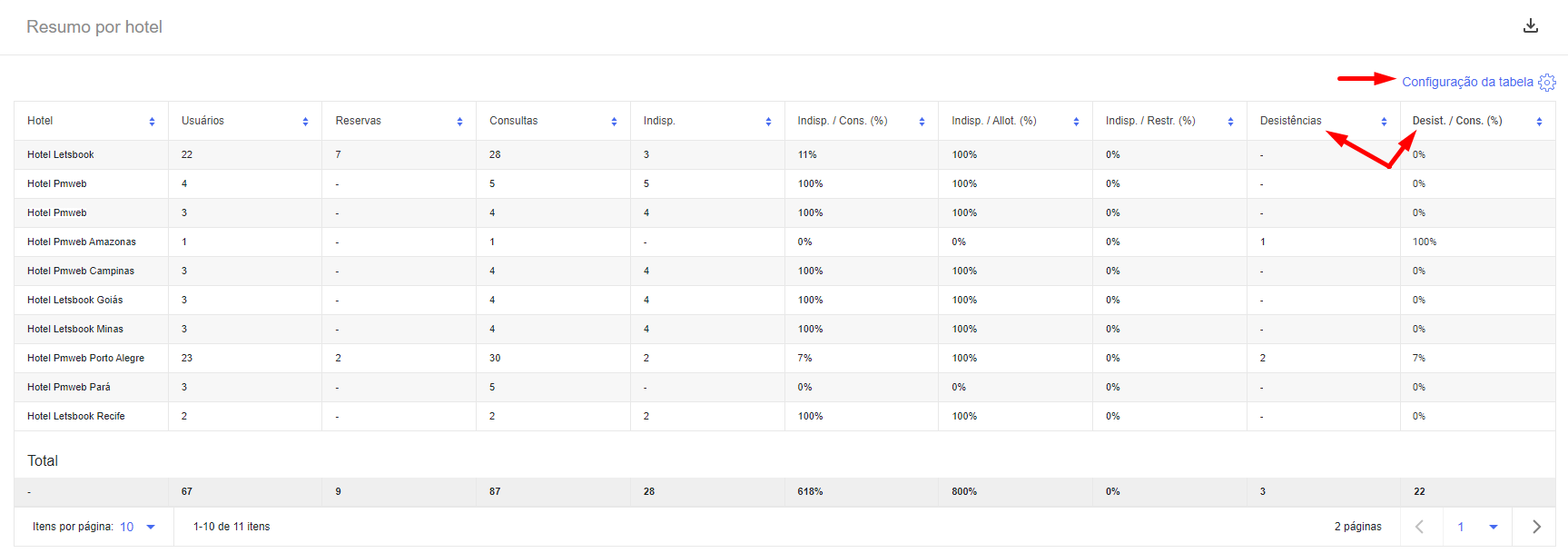Select the Hotel Letsbook Recife row
This screenshot has height=553, width=1568.
784,416
